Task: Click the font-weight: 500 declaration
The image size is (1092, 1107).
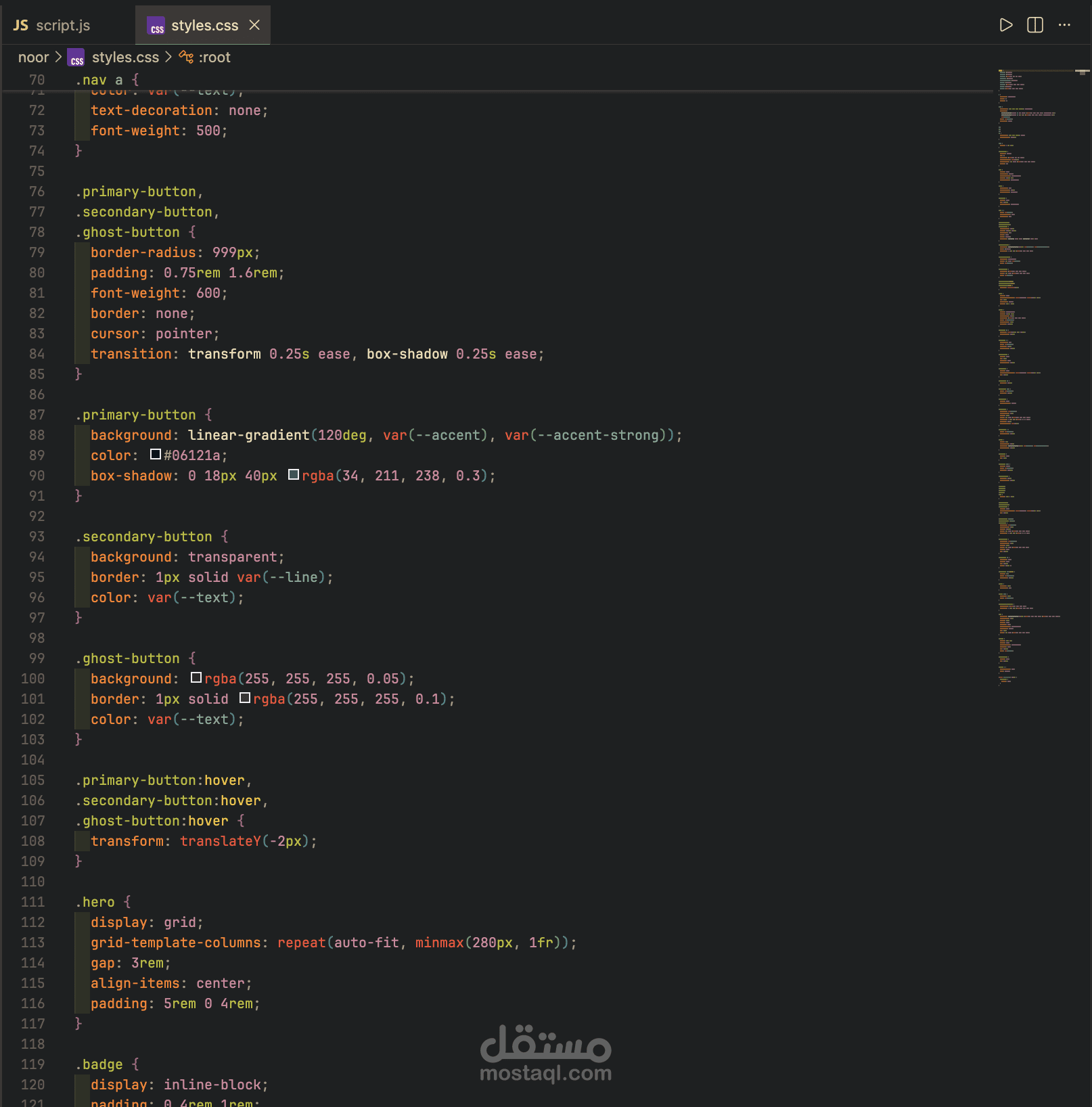Action: coord(159,131)
